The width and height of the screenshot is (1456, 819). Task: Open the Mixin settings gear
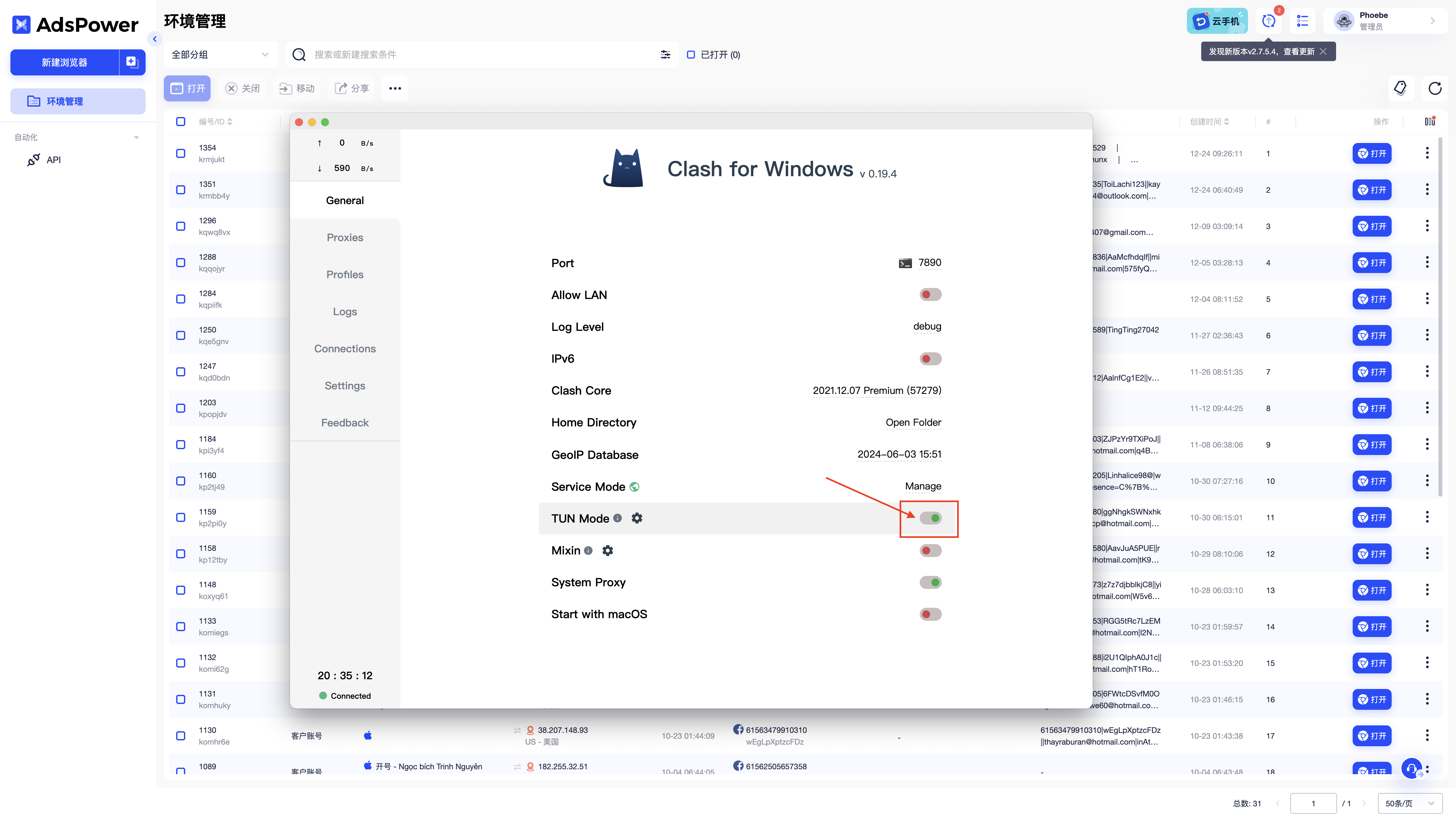[608, 551]
